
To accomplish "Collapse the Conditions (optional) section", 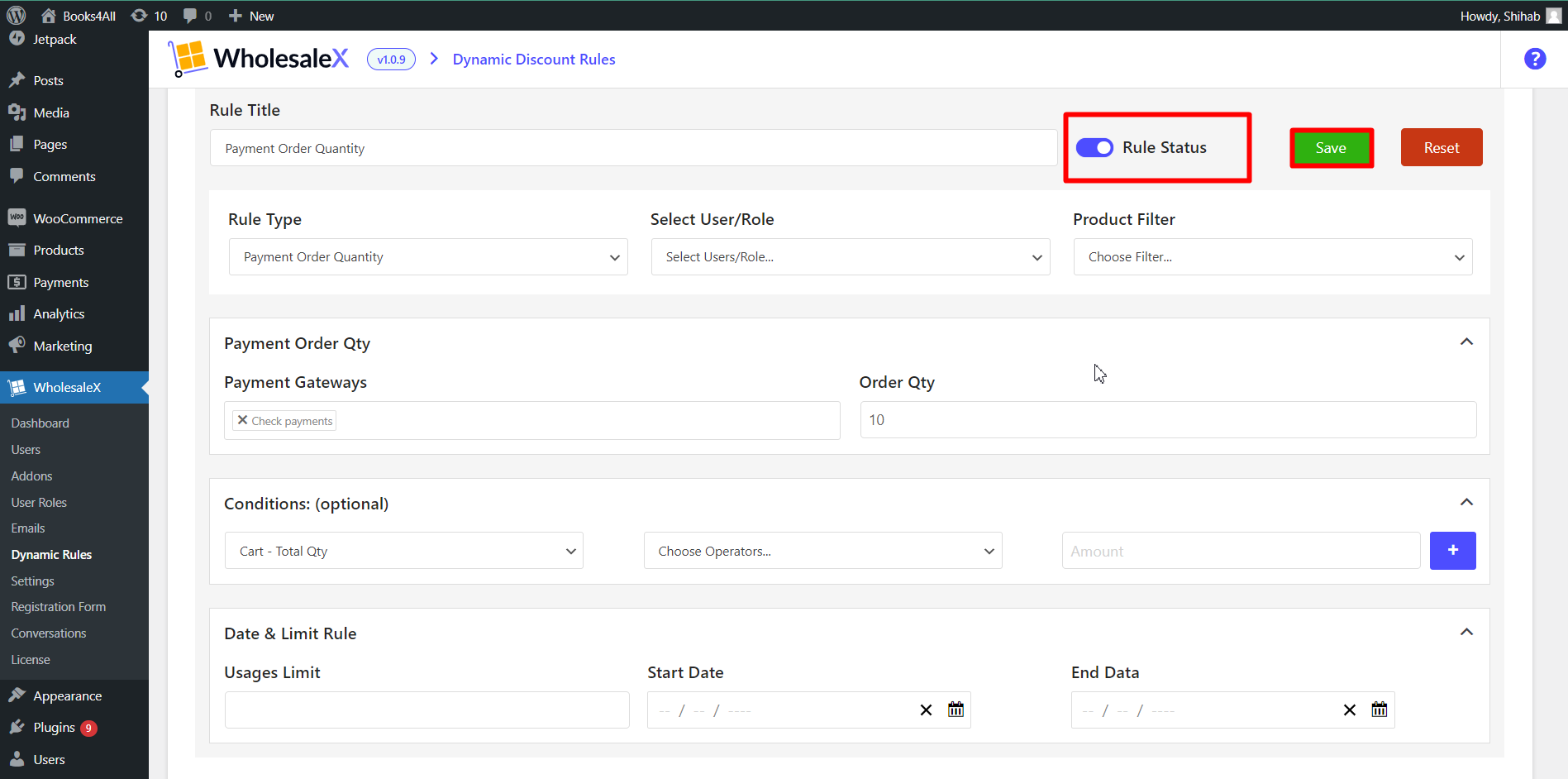I will tap(1466, 502).
